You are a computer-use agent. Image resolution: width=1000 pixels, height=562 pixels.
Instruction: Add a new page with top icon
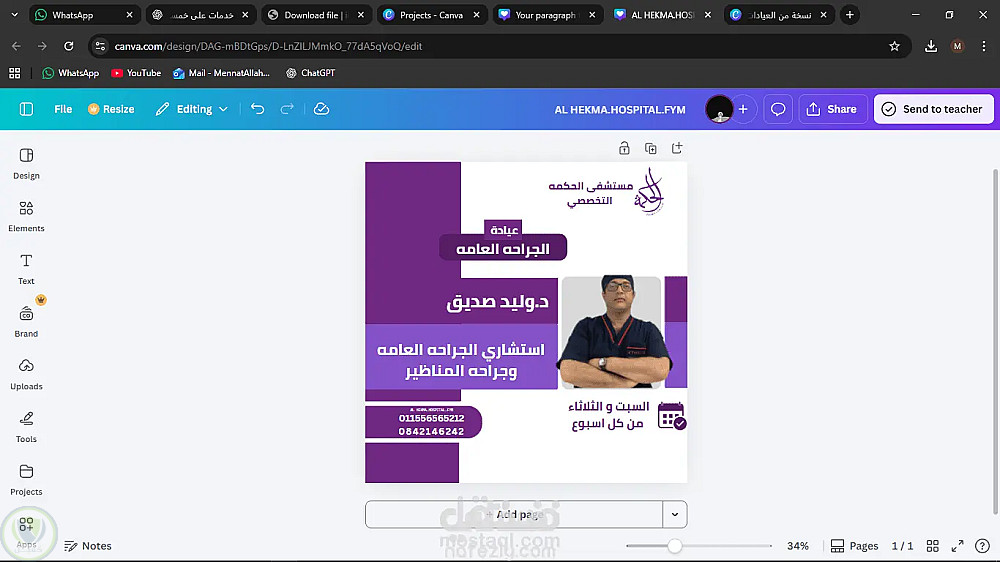[677, 149]
